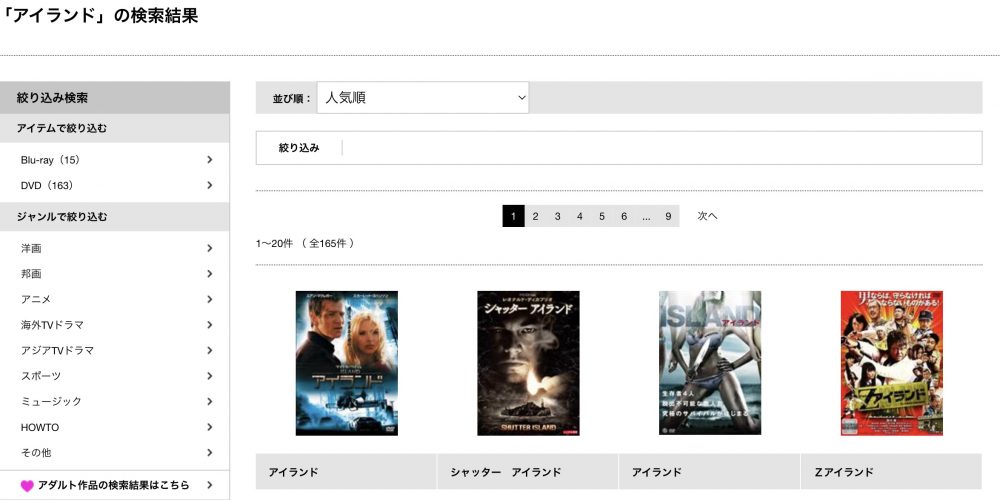Select the HOWTO genre
Image resolution: width=1000 pixels, height=500 pixels.
40,427
